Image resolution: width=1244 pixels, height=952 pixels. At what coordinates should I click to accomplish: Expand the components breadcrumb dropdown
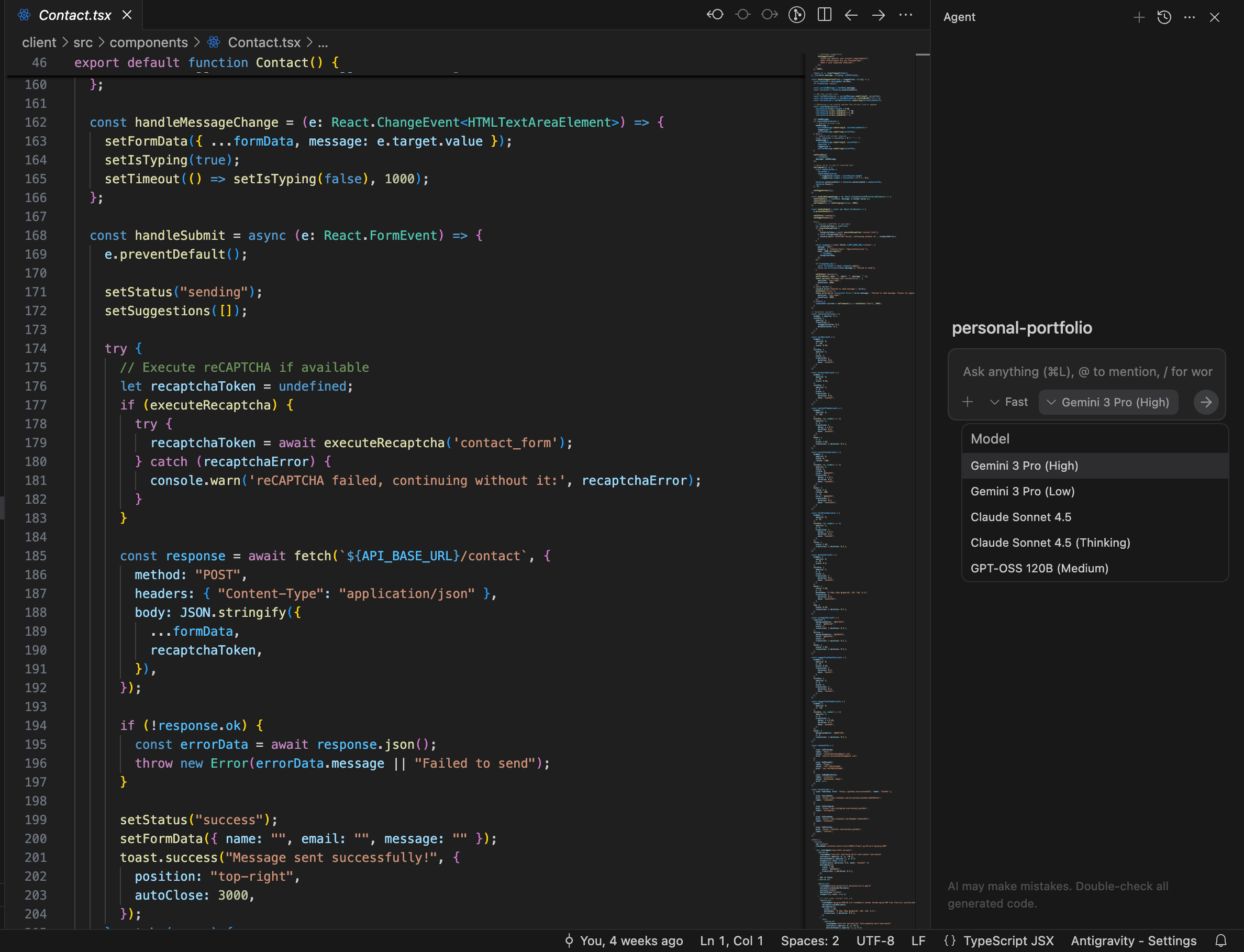coord(149,42)
